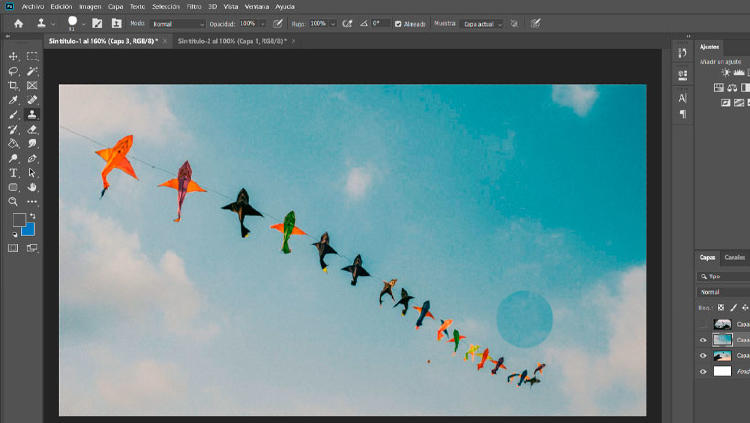Lock transparent pixels on layer
Screen dimensions: 750x423
tap(721, 308)
